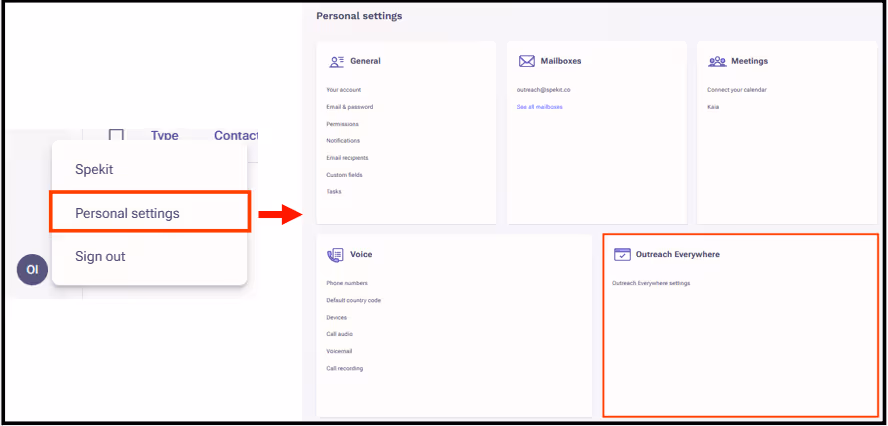Select the outreach@spekit.co mailbox
This screenshot has width=888, height=426.
(543, 90)
